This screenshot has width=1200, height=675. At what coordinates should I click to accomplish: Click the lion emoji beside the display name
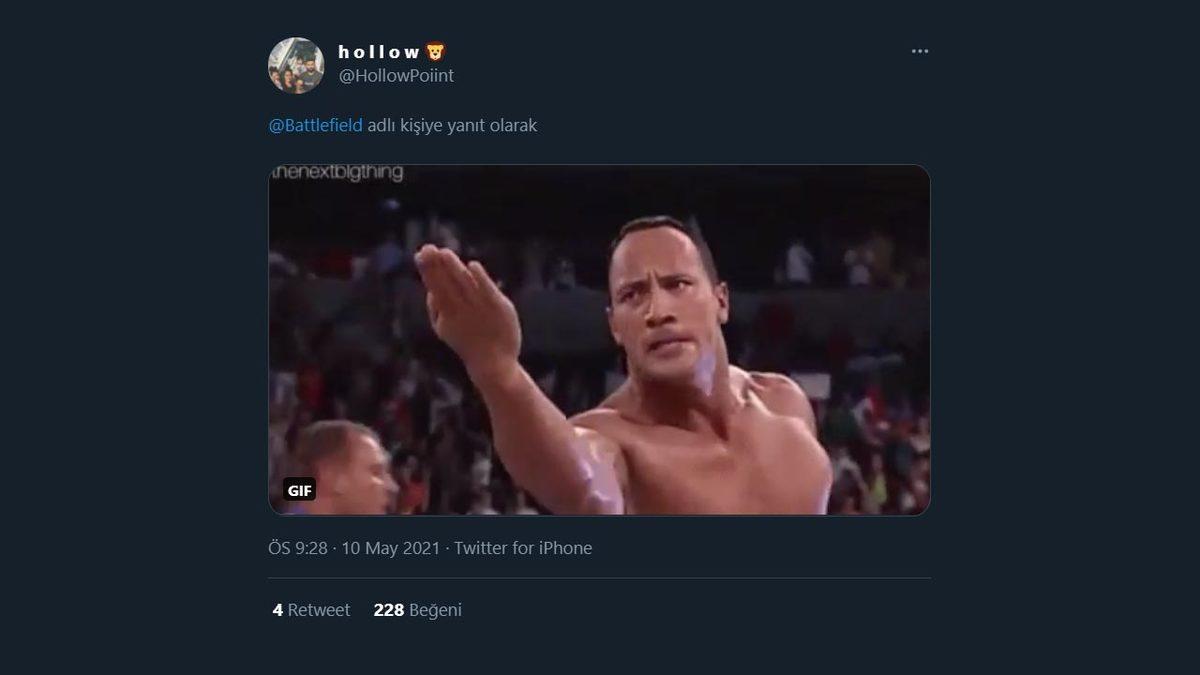pyautogui.click(x=436, y=52)
